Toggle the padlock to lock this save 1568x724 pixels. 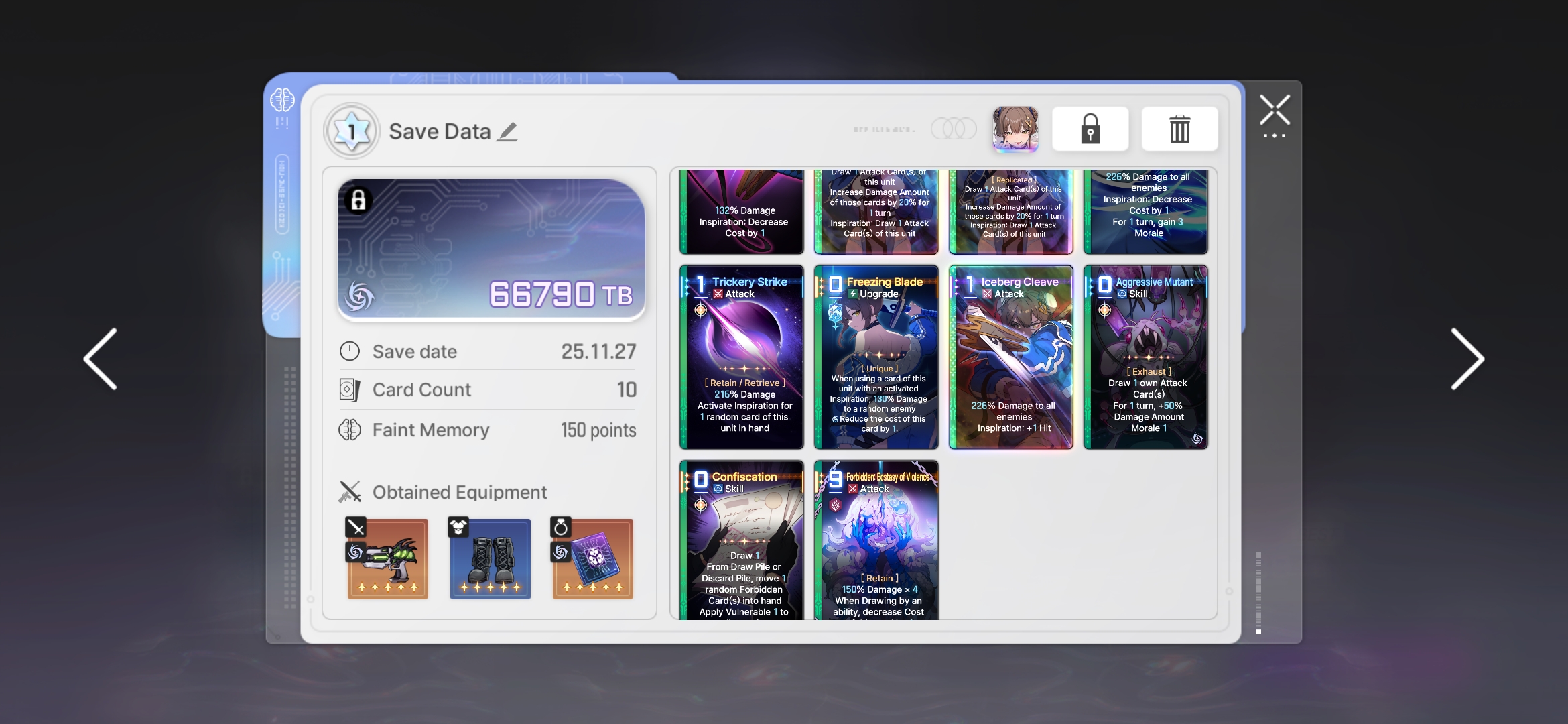[x=1090, y=129]
